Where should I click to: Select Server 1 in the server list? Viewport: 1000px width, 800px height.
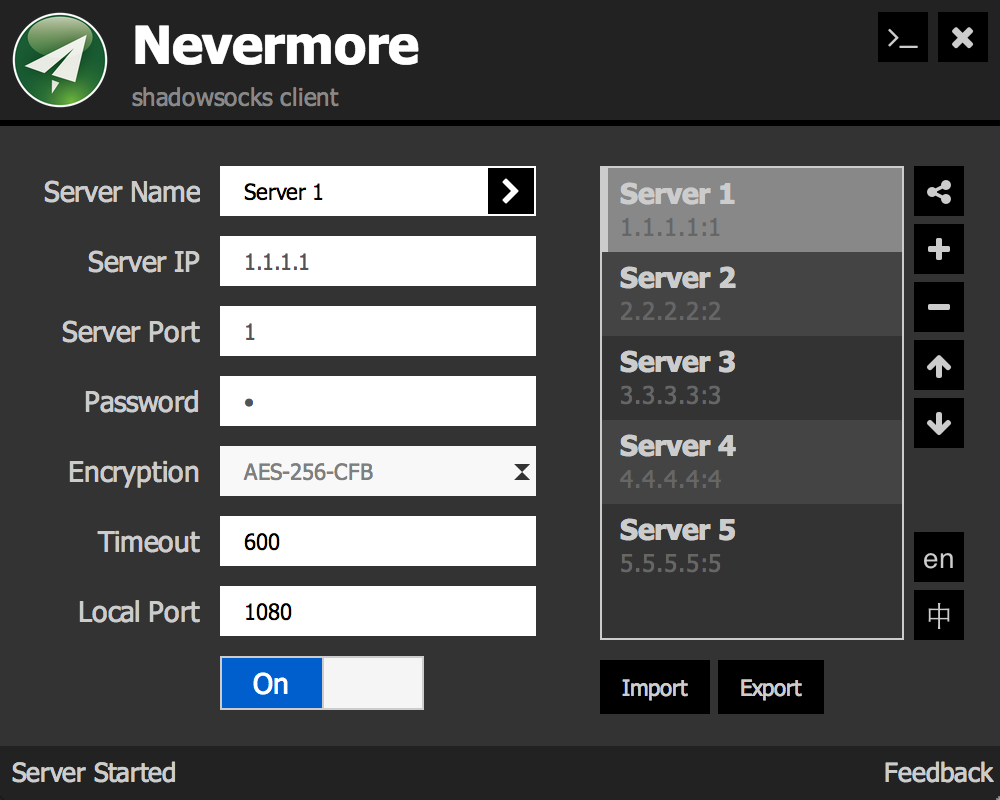click(x=752, y=210)
